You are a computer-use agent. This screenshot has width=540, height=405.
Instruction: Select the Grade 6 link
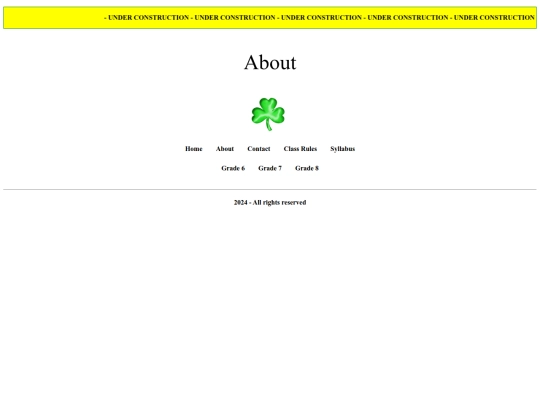[x=233, y=168]
